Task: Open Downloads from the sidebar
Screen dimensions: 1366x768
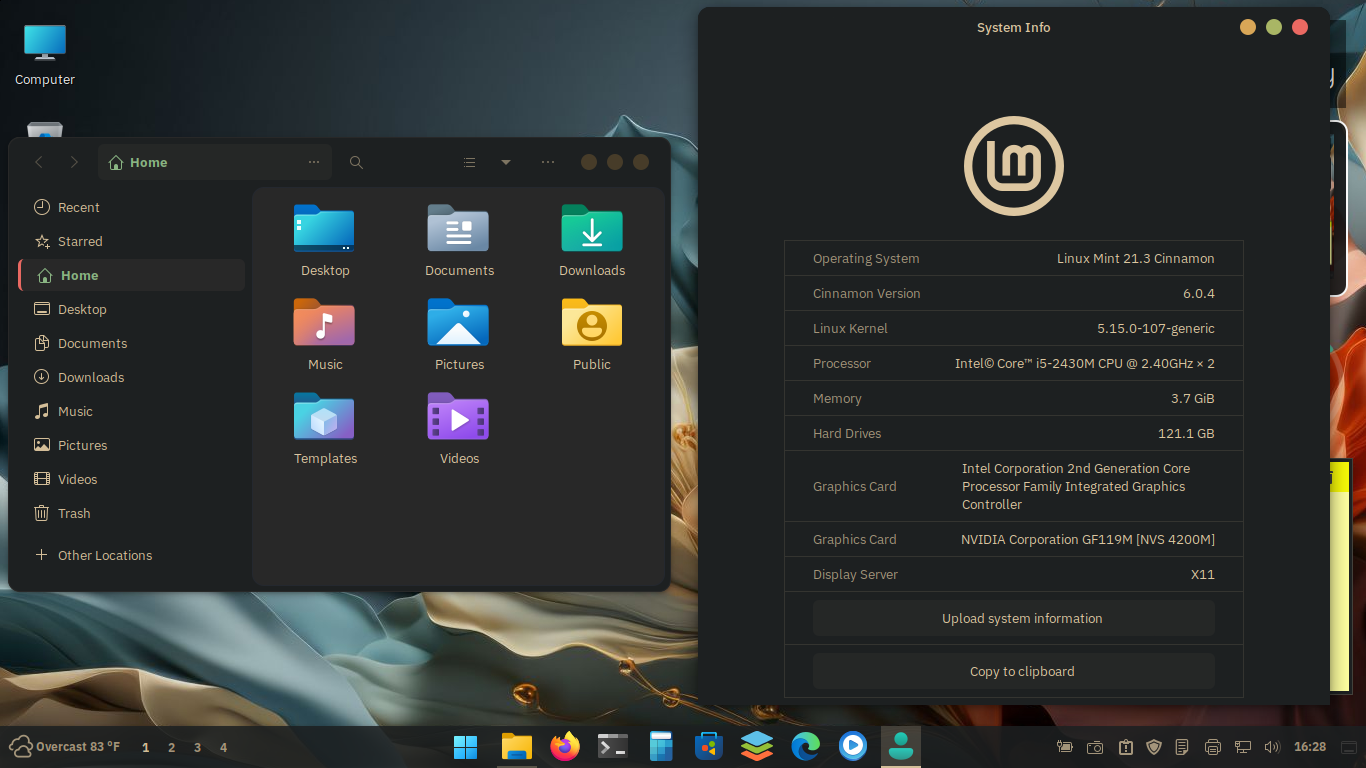Action: pos(132,378)
